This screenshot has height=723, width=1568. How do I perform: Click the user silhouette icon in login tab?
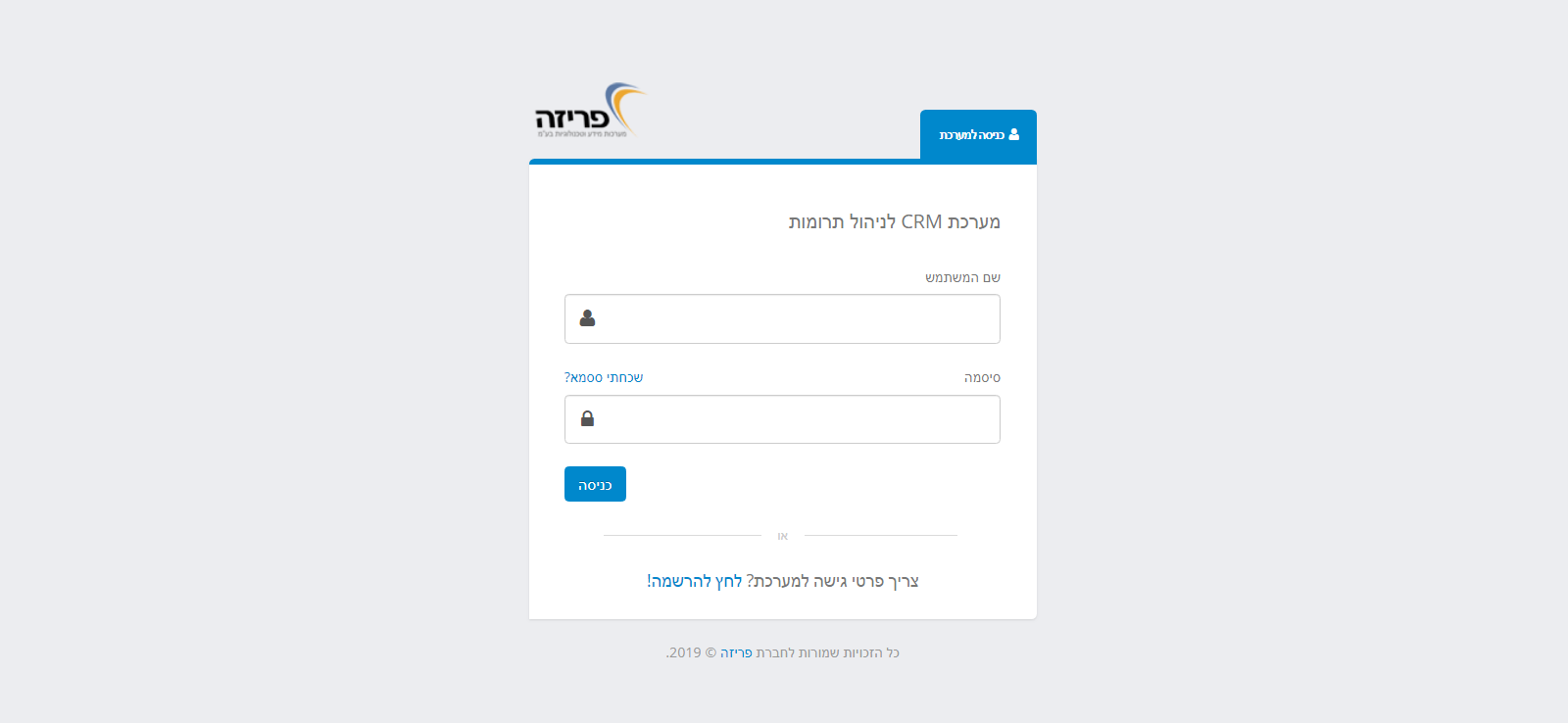pyautogui.click(x=1013, y=134)
